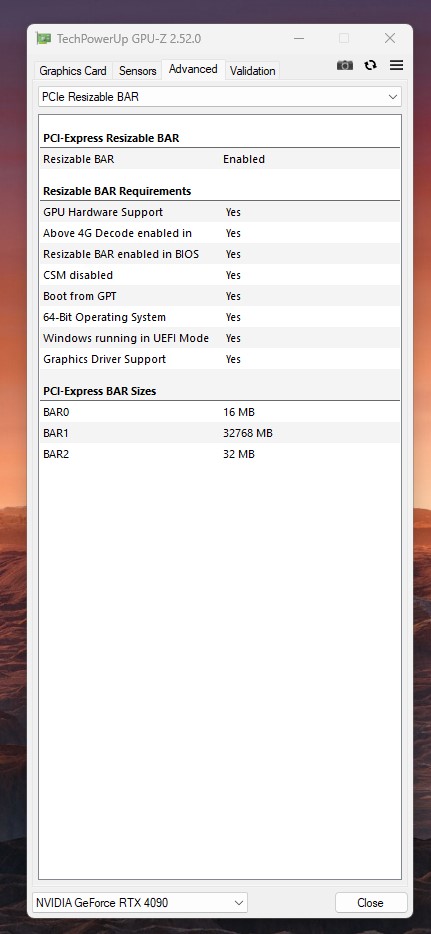Select the Advanced tab

point(193,69)
